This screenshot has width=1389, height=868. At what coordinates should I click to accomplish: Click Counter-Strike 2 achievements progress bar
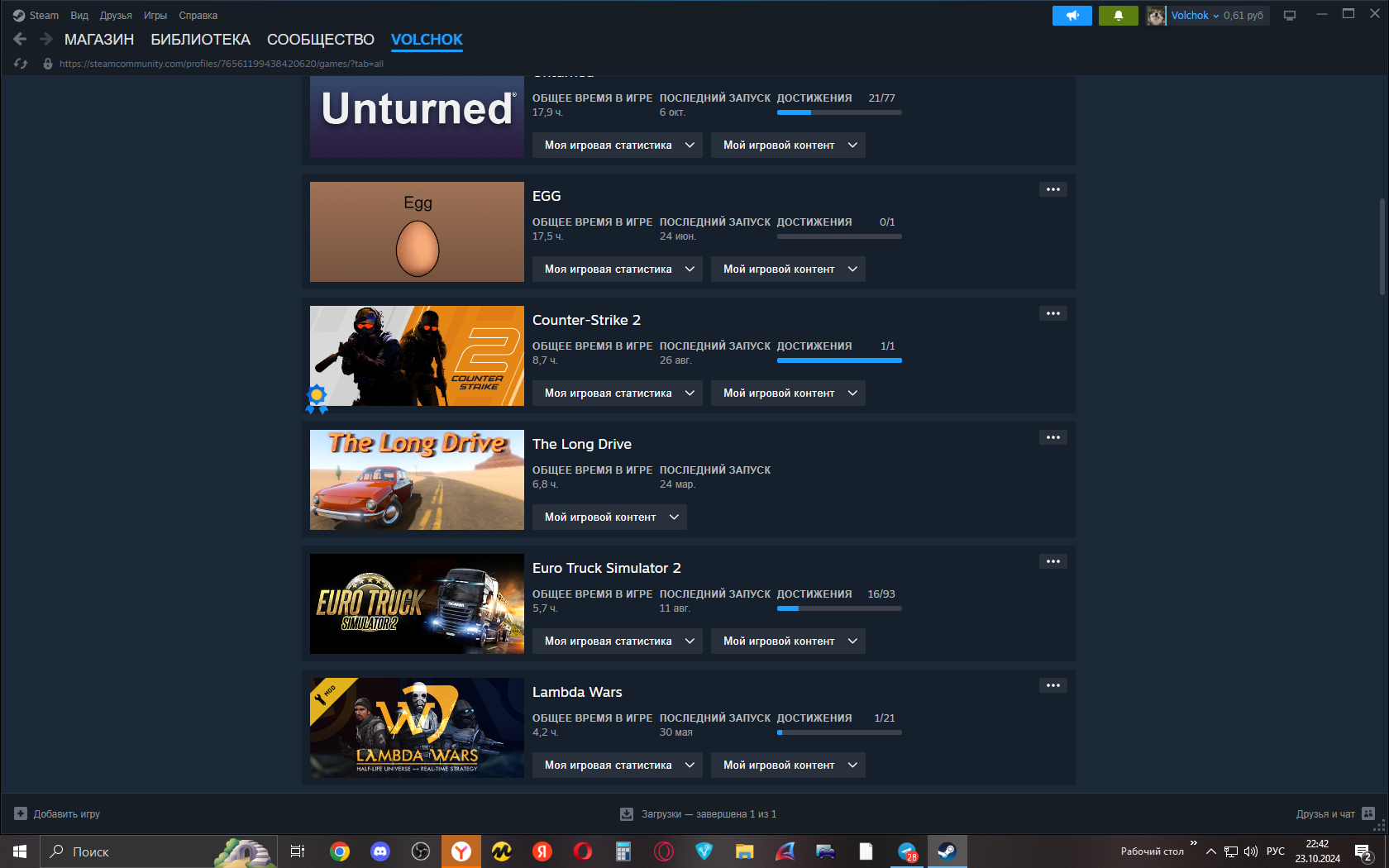tap(839, 360)
